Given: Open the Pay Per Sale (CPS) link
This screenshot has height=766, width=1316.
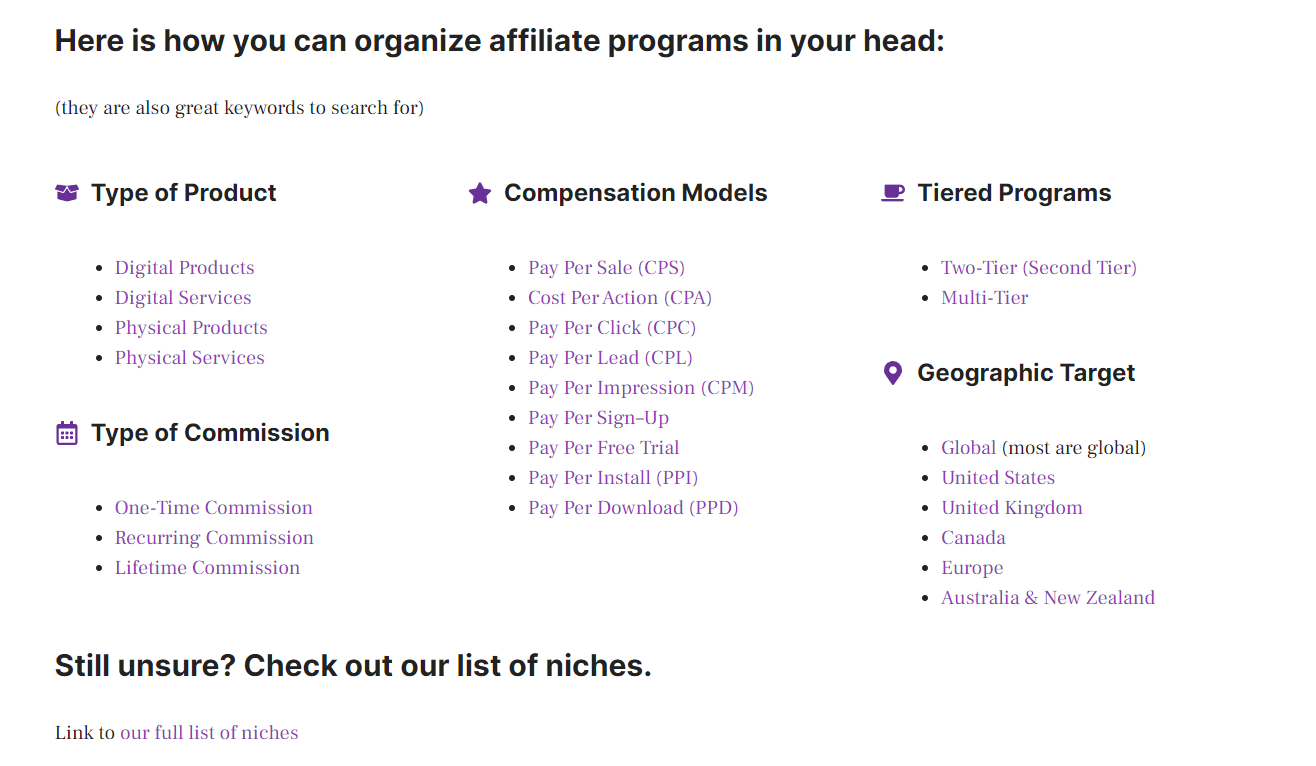Looking at the screenshot, I should [607, 268].
